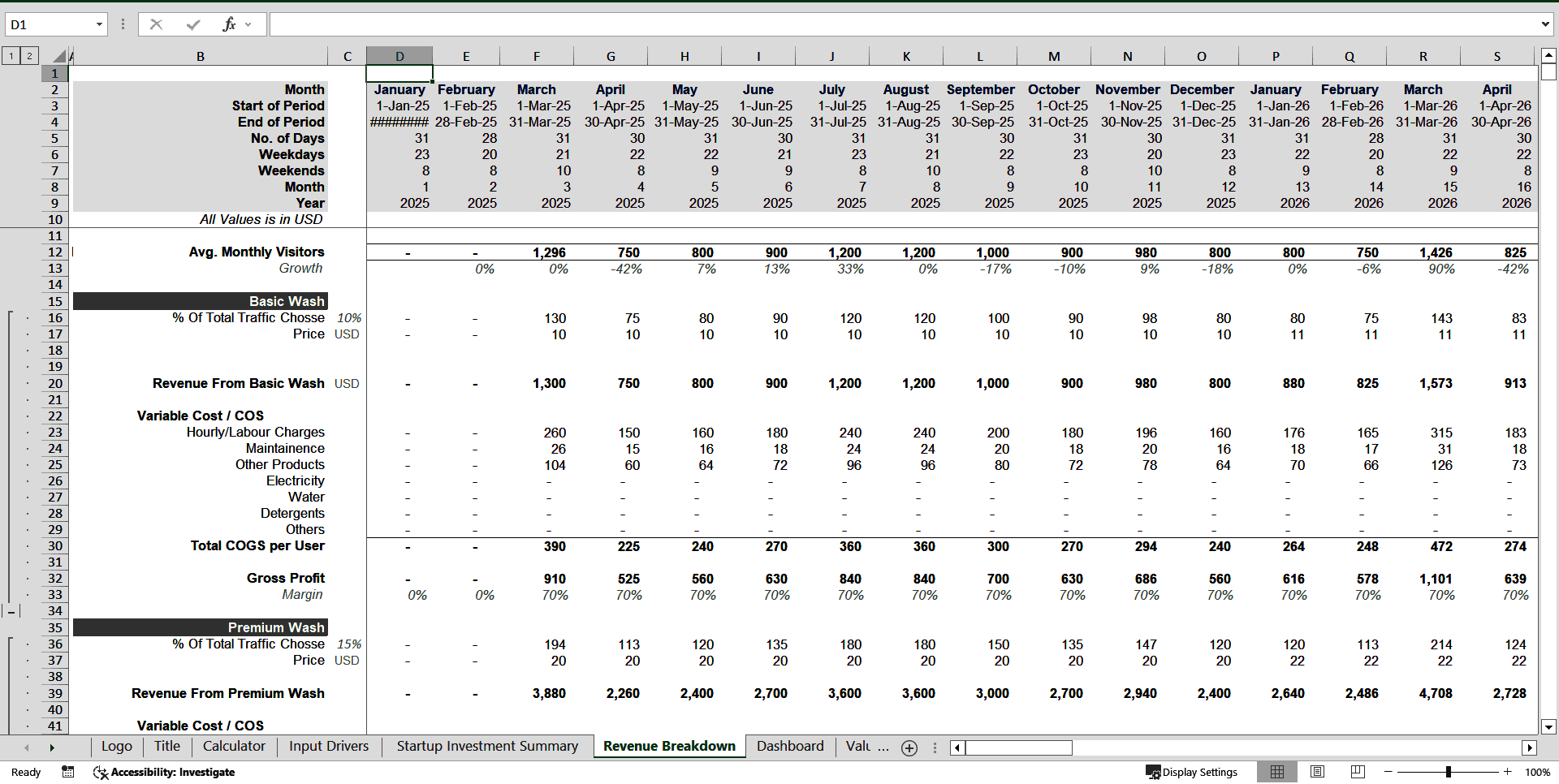The image size is (1559, 784).
Task: Click the previous sheet navigation arrow
Action: (27, 747)
